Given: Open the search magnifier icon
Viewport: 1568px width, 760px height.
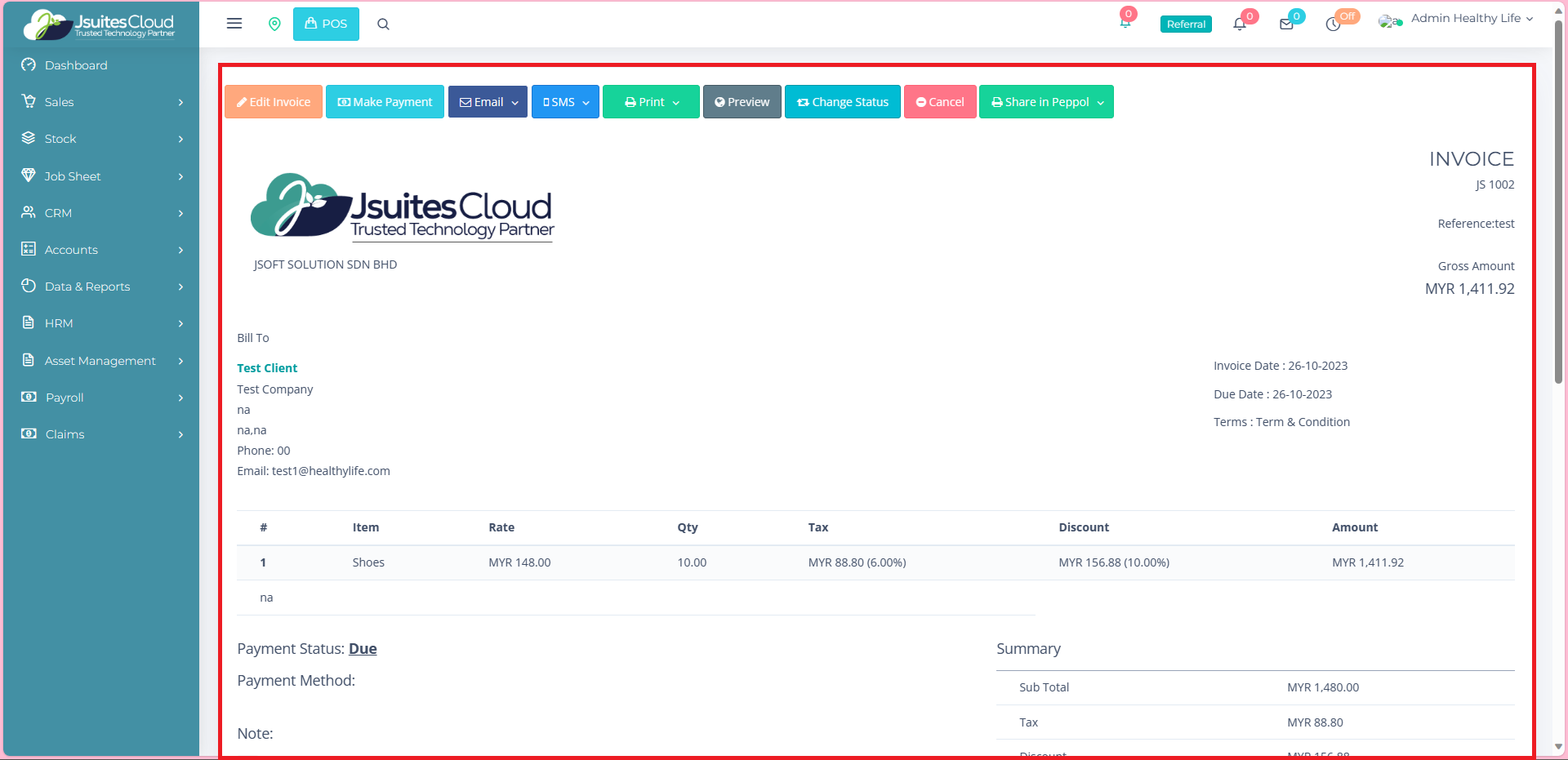Looking at the screenshot, I should (x=383, y=24).
